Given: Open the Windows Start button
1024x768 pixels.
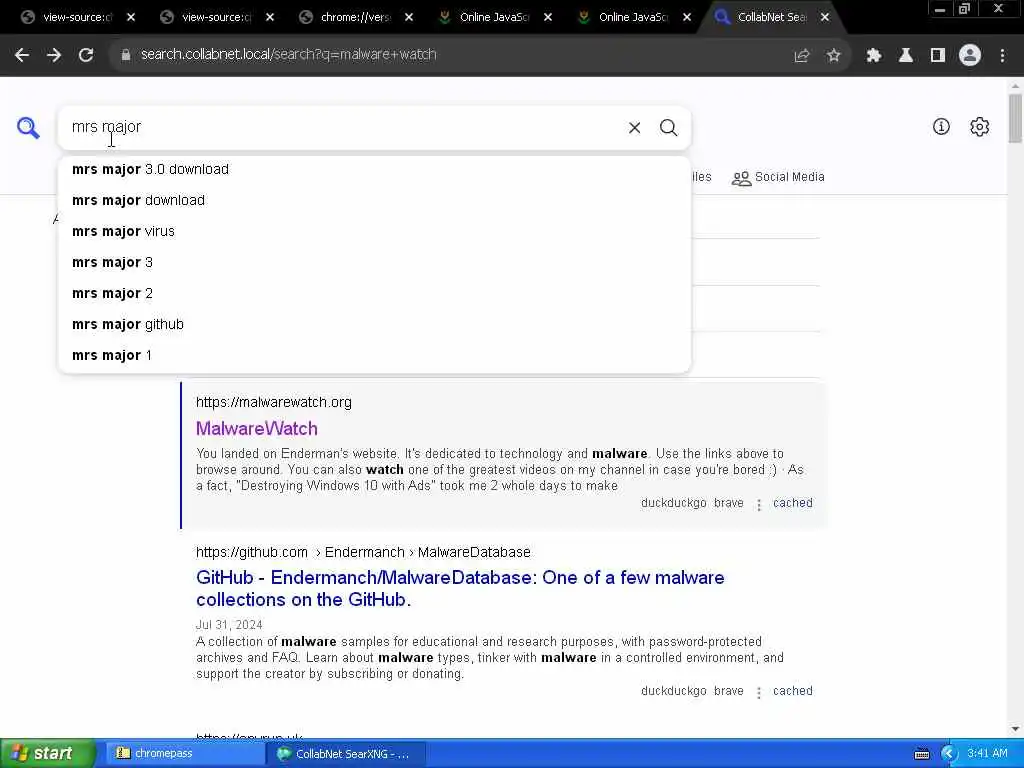Looking at the screenshot, I should [x=47, y=754].
